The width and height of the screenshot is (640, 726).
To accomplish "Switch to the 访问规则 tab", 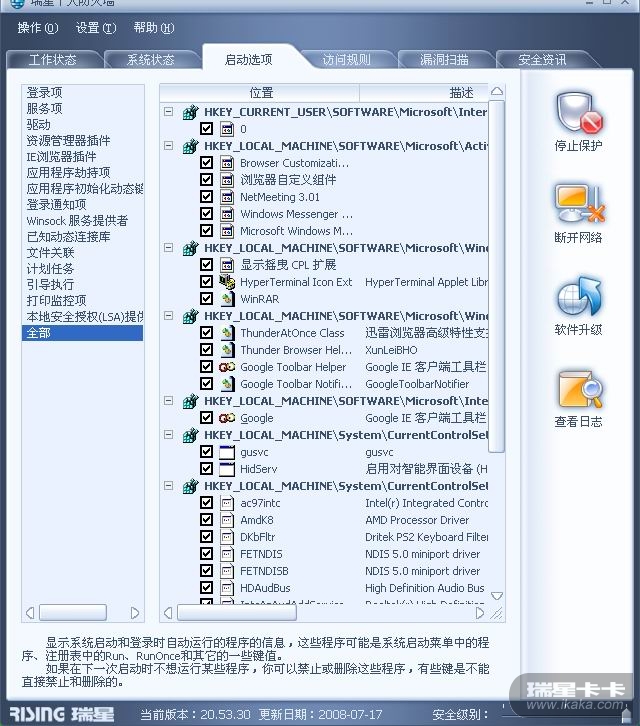I will pyautogui.click(x=346, y=60).
